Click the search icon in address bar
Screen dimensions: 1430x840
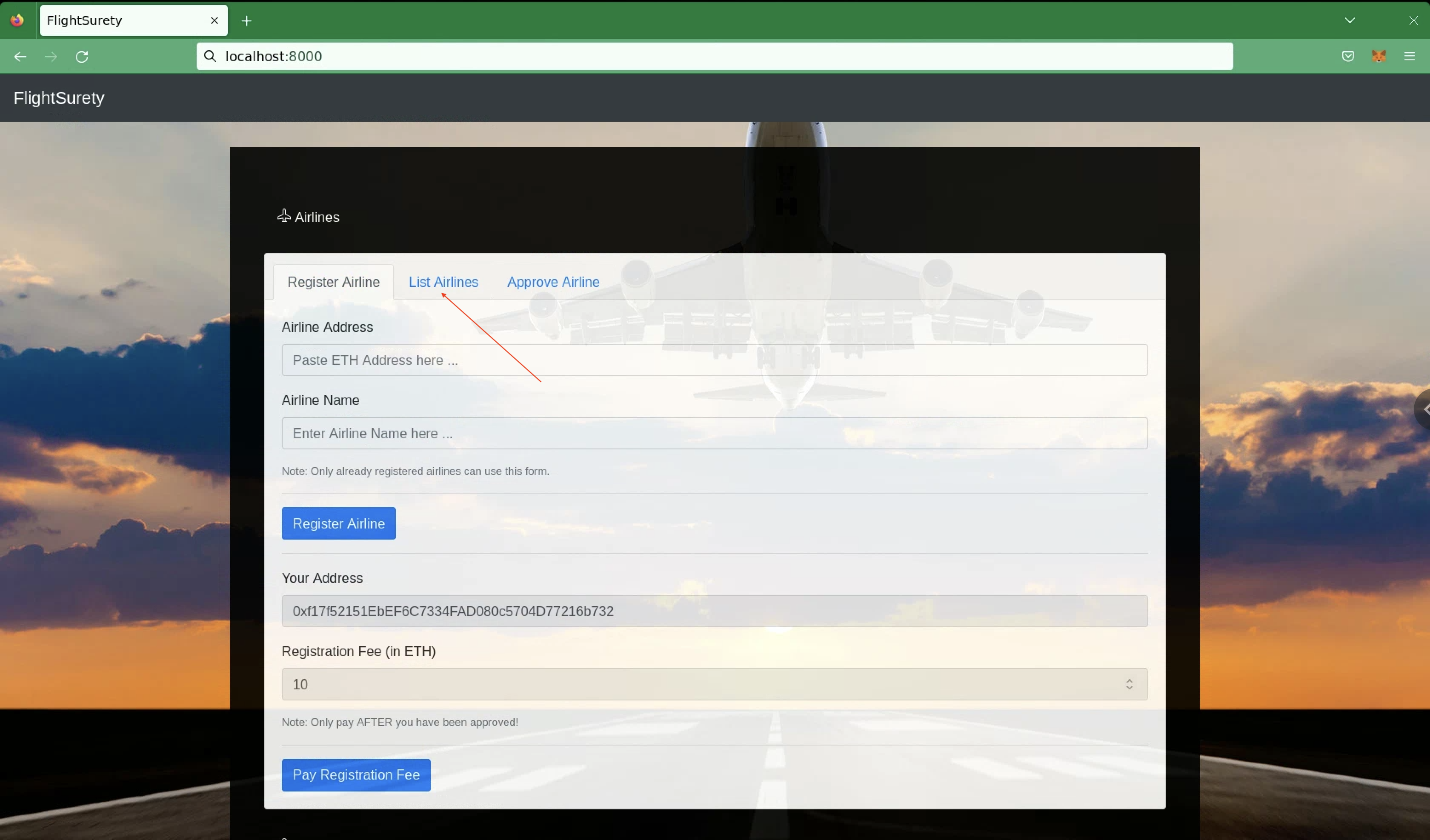211,56
